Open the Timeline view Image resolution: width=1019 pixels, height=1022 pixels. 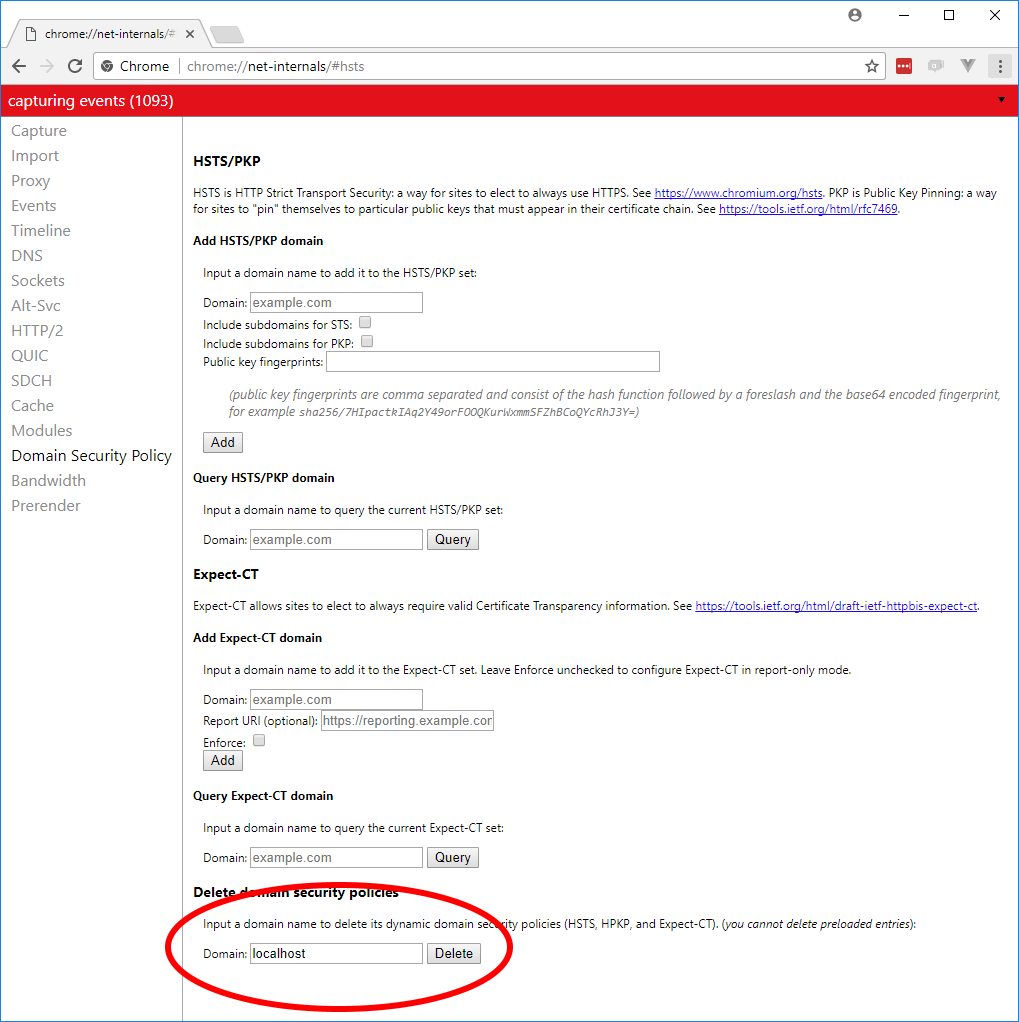click(x=40, y=231)
